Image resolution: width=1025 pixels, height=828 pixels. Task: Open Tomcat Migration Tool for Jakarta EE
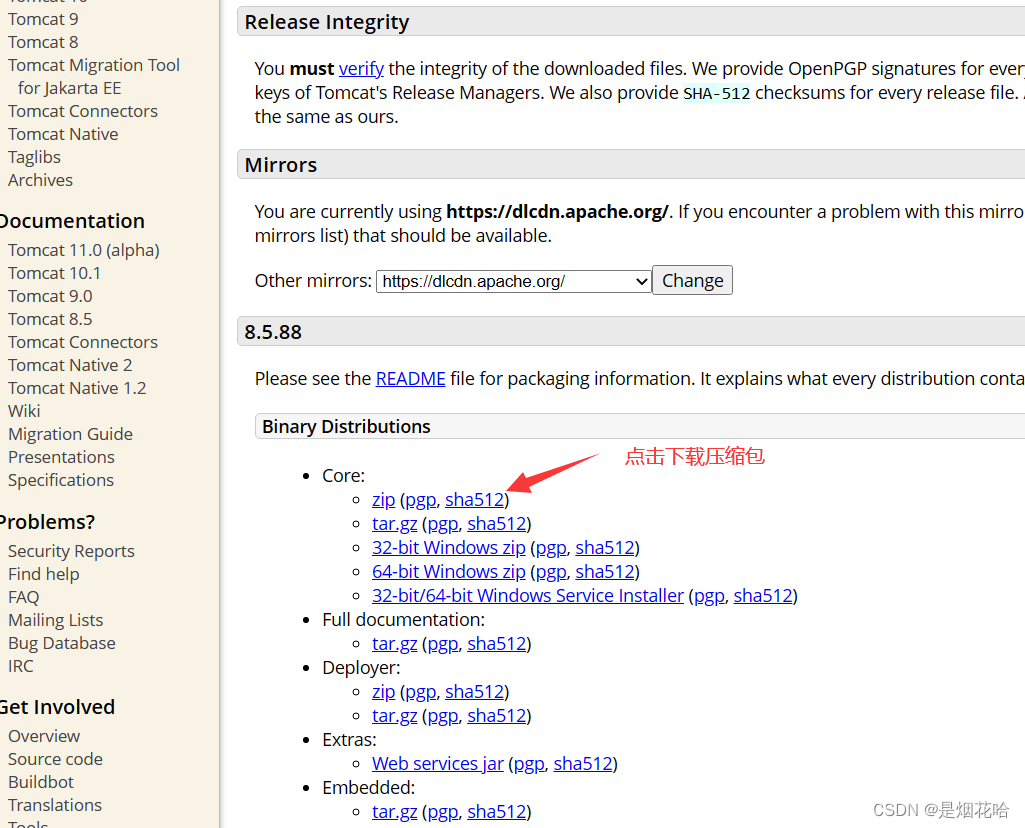coord(93,76)
